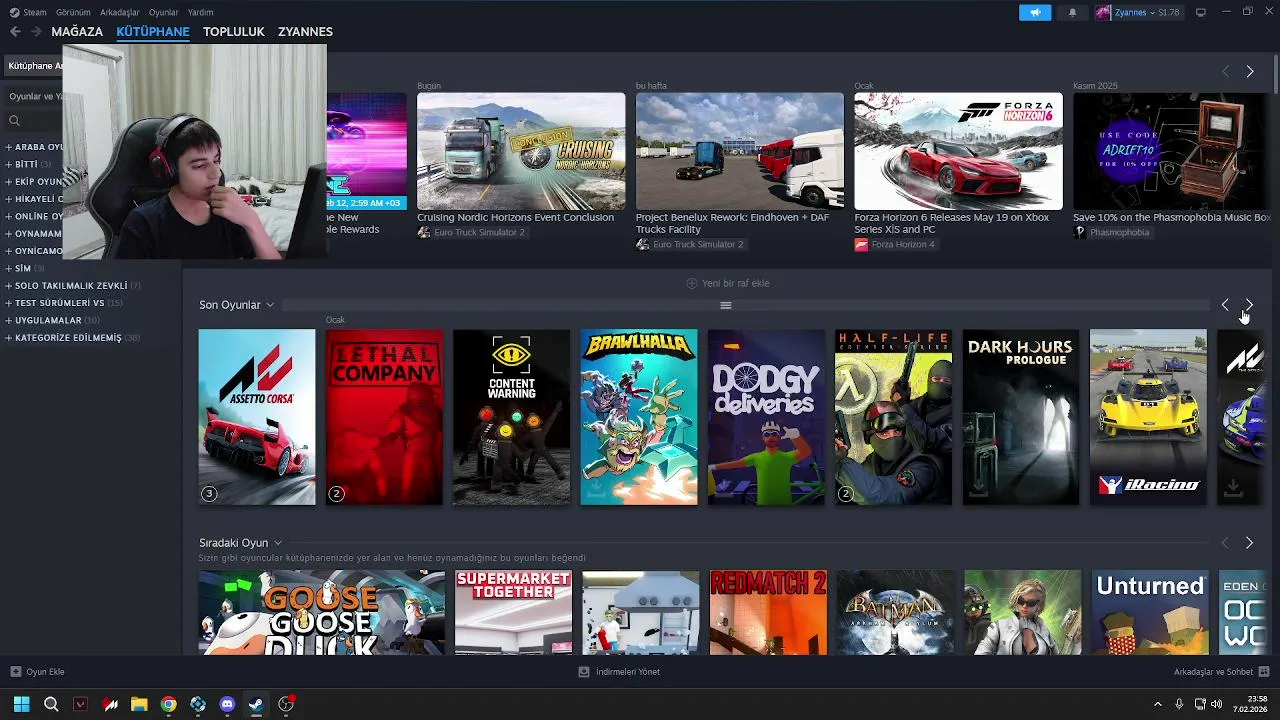Switch to Big Picture mode monitor icon

pos(1201,12)
